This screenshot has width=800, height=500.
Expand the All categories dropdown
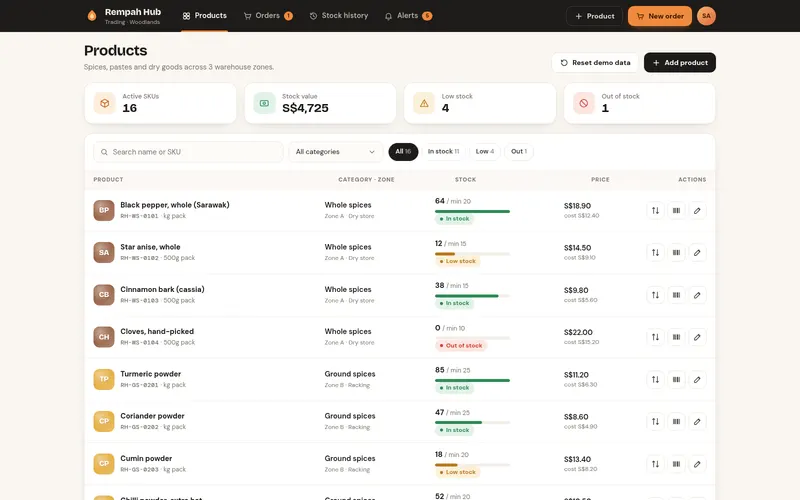pos(335,152)
